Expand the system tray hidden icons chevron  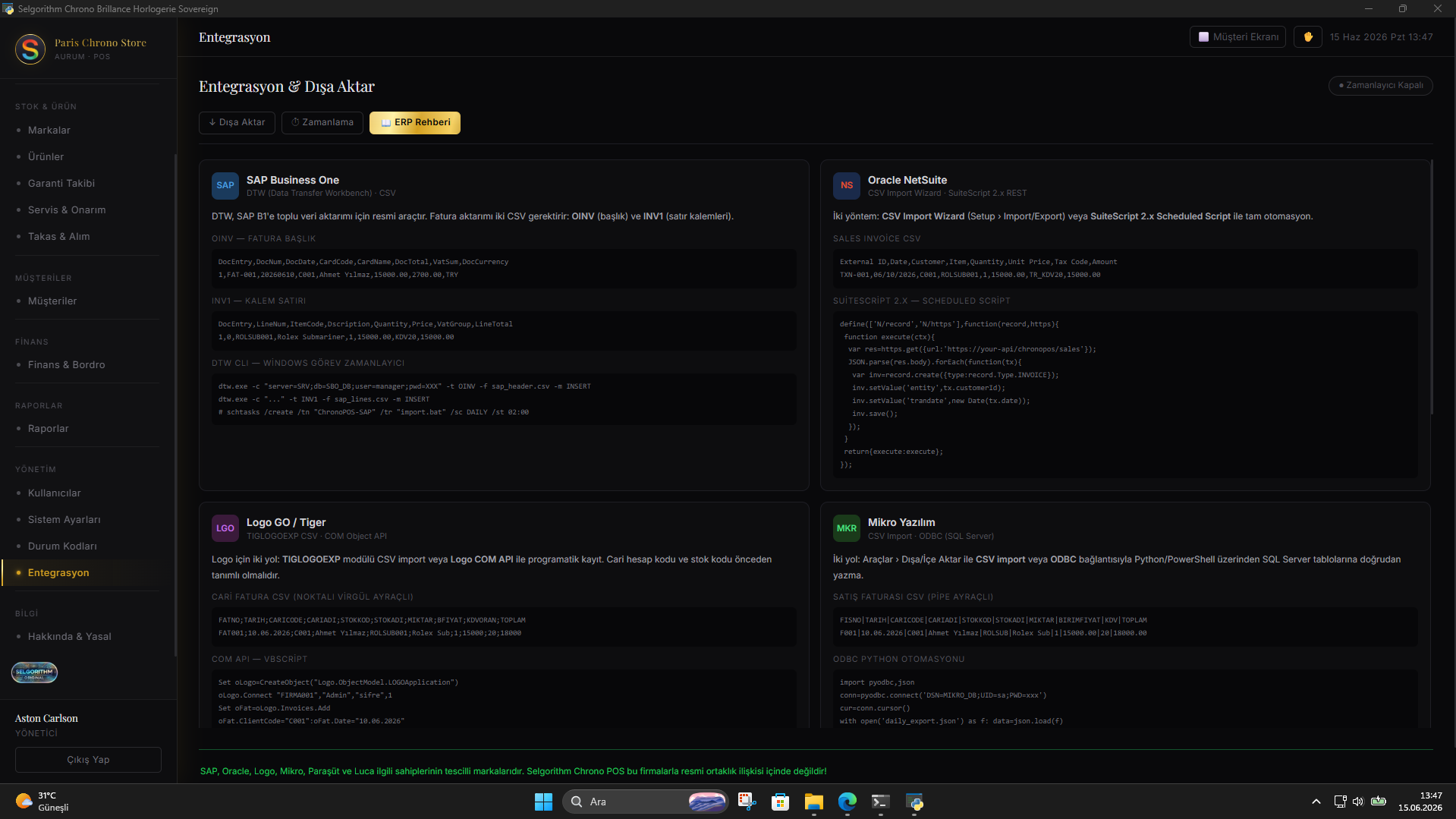(x=1316, y=802)
